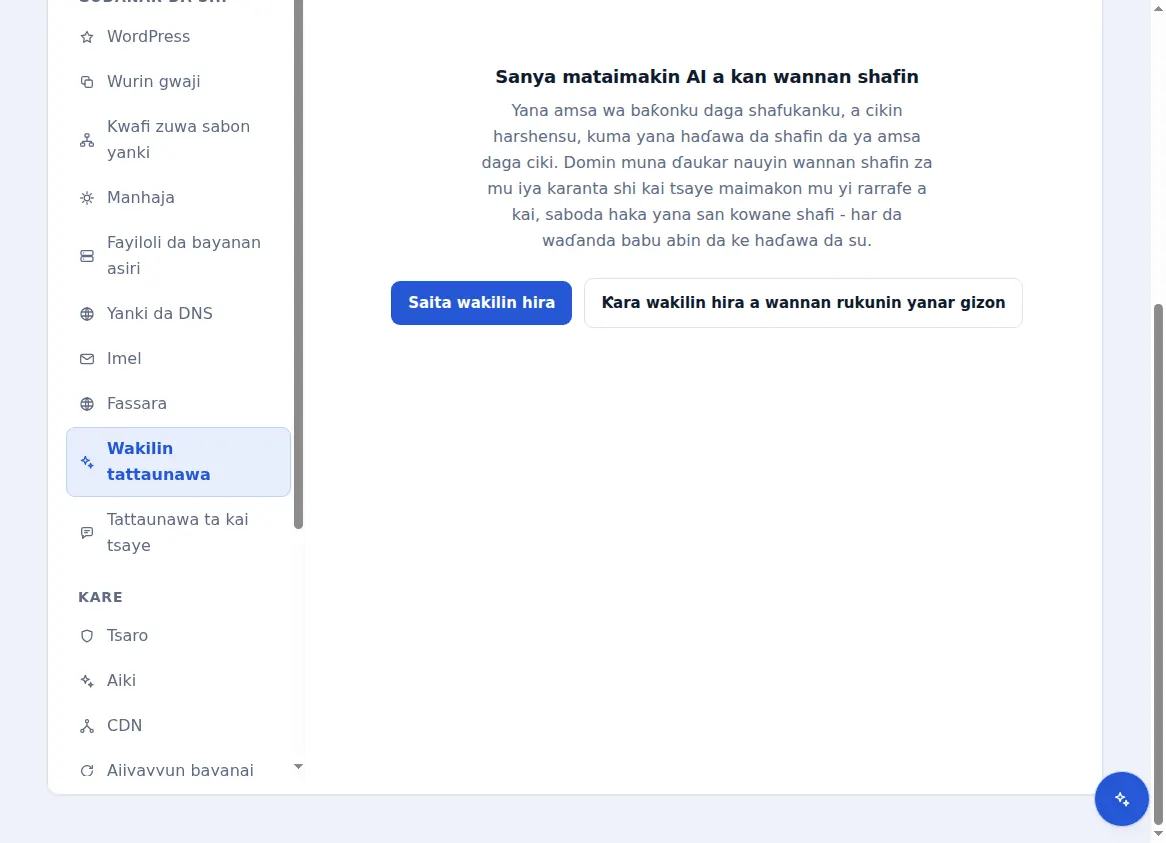Image resolution: width=1166 pixels, height=843 pixels.
Task: Click the main page scrollbar thumb
Action: coord(1158,563)
